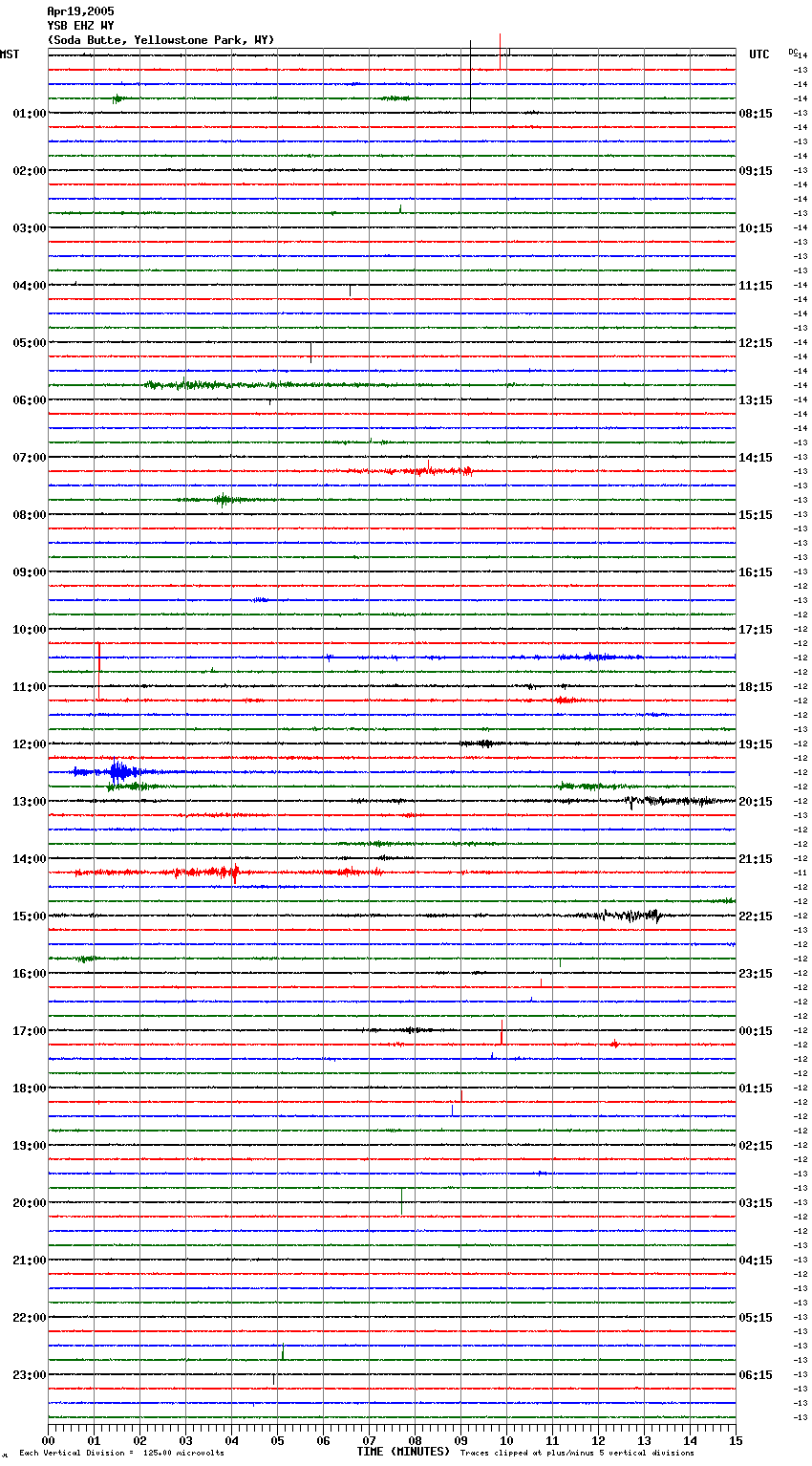Viewport: 812px width, 1466px height.
Task: Click the DC column header
Action: [793, 52]
